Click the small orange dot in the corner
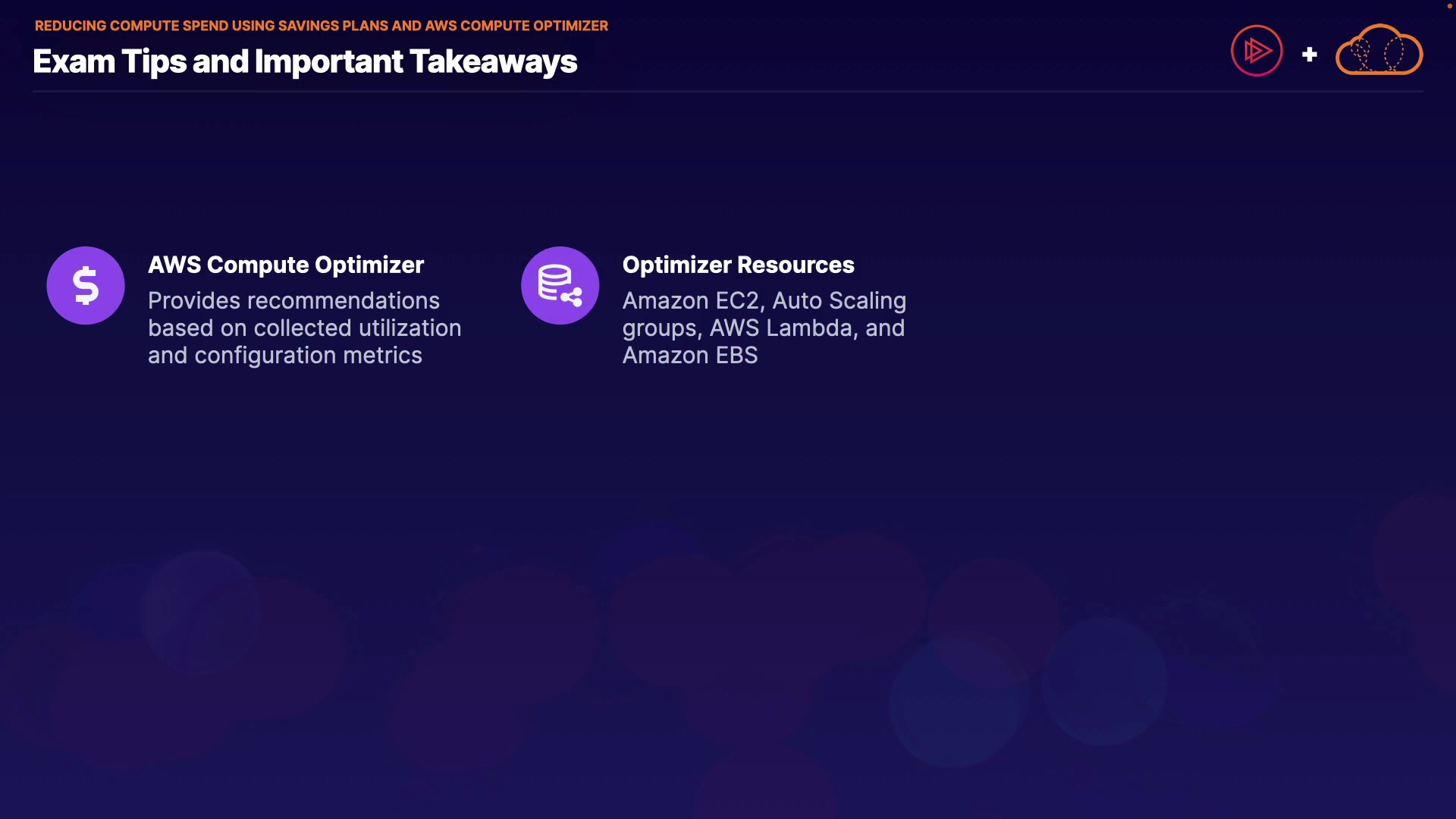Image resolution: width=1456 pixels, height=819 pixels. (1449, 6)
